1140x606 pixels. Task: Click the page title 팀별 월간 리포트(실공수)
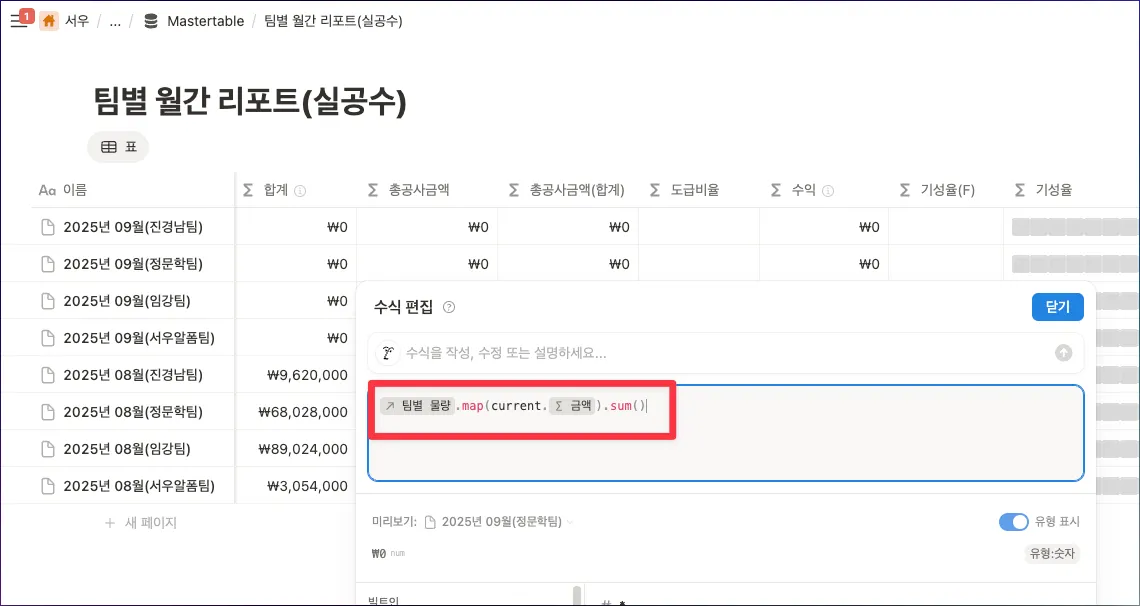(x=249, y=102)
